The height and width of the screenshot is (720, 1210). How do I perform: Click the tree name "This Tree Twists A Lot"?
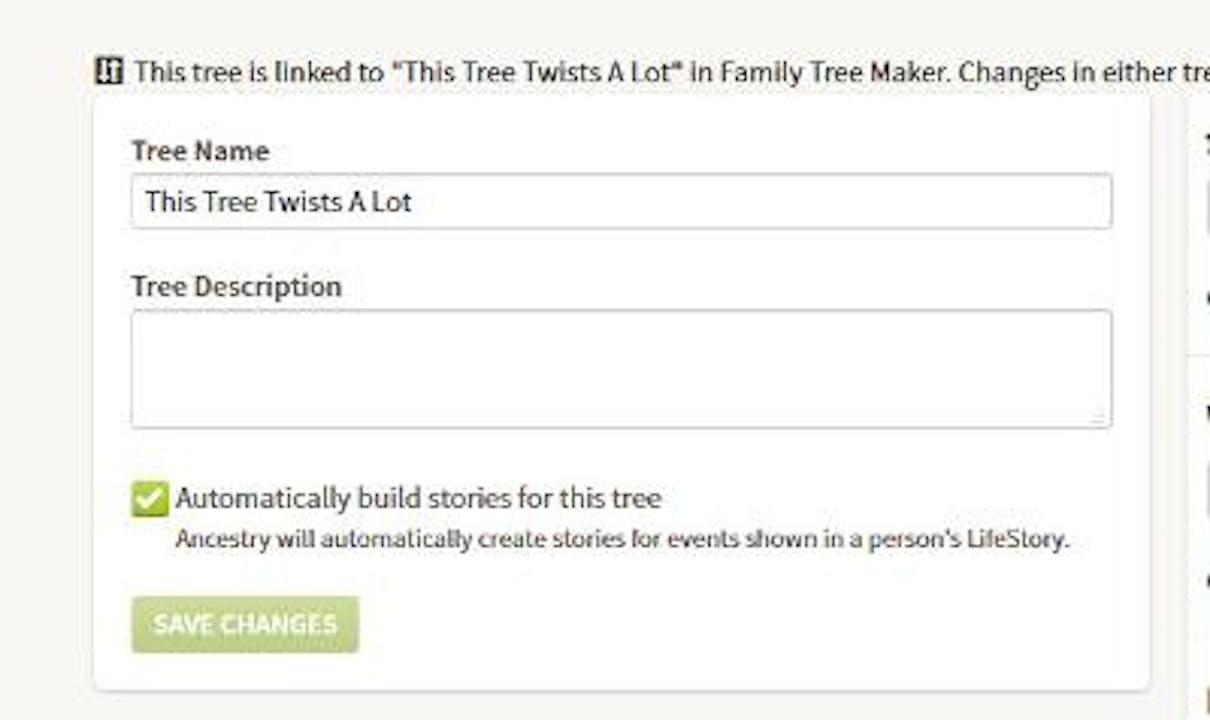tap(276, 201)
